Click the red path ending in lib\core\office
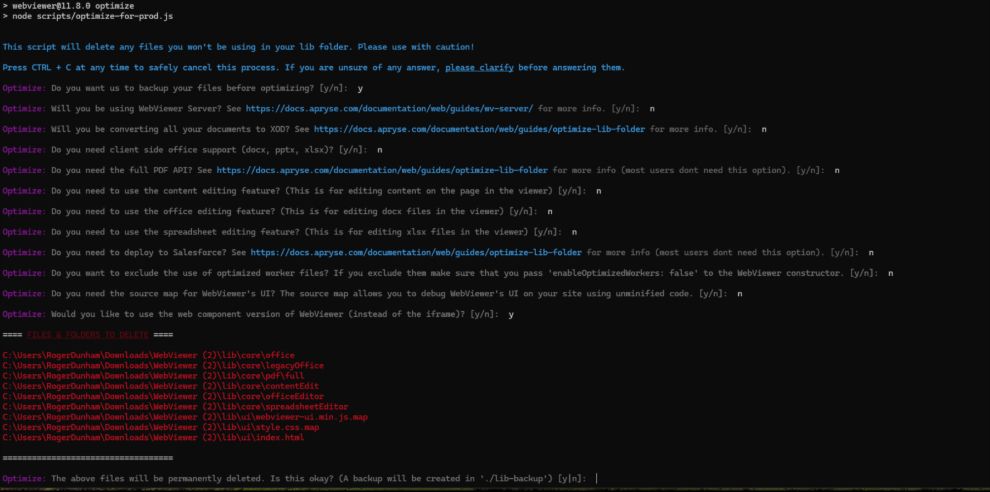The height and width of the screenshot is (492, 990). pyautogui.click(x=148, y=356)
